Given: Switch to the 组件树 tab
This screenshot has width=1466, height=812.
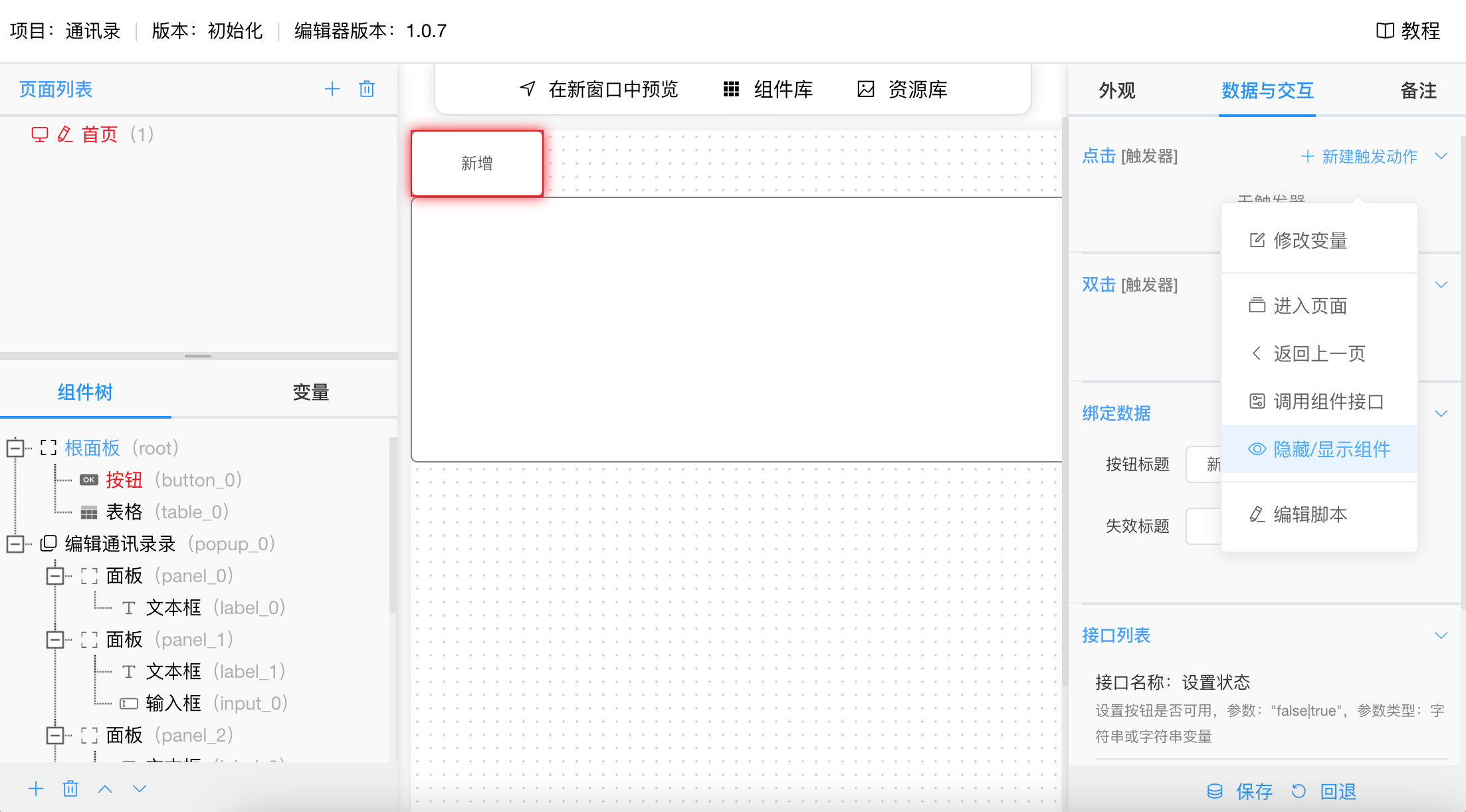Looking at the screenshot, I should (x=85, y=392).
